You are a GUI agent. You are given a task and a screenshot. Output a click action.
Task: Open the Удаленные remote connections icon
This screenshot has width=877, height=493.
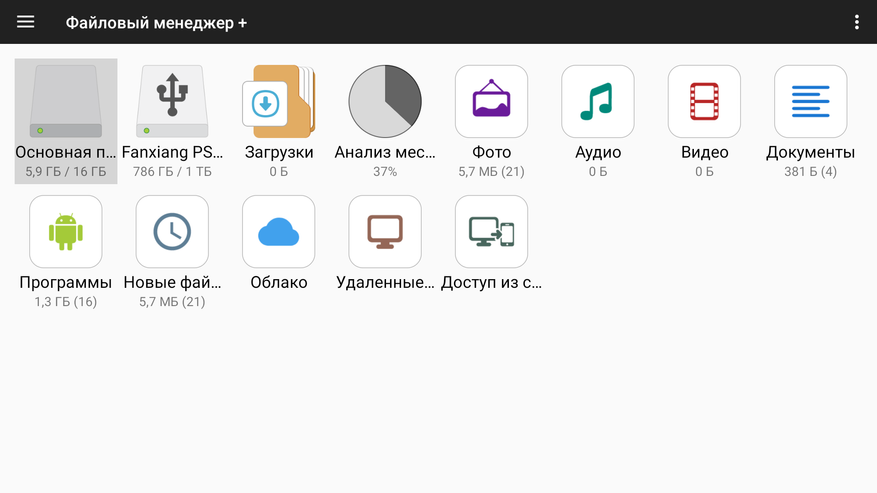tap(385, 232)
